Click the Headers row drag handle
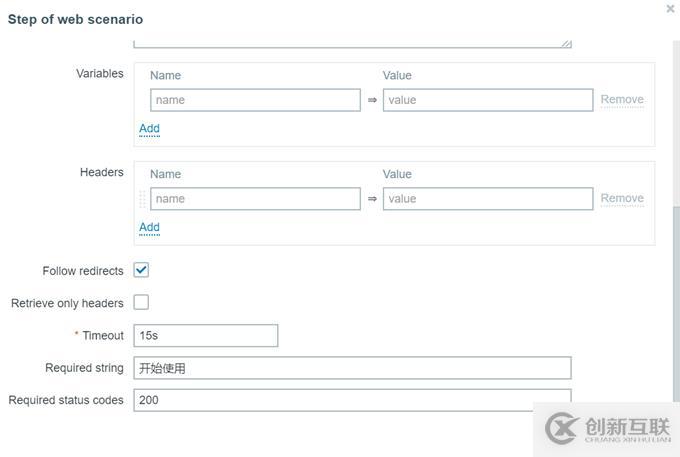The width and height of the screenshot is (680, 457). click(x=142, y=199)
